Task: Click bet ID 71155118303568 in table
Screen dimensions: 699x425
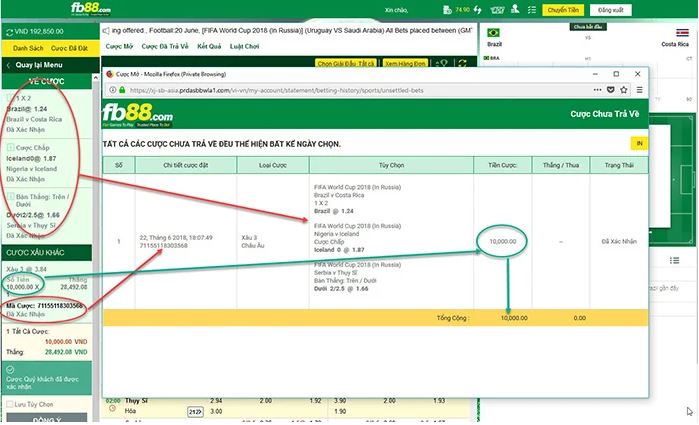Action: 164,246
